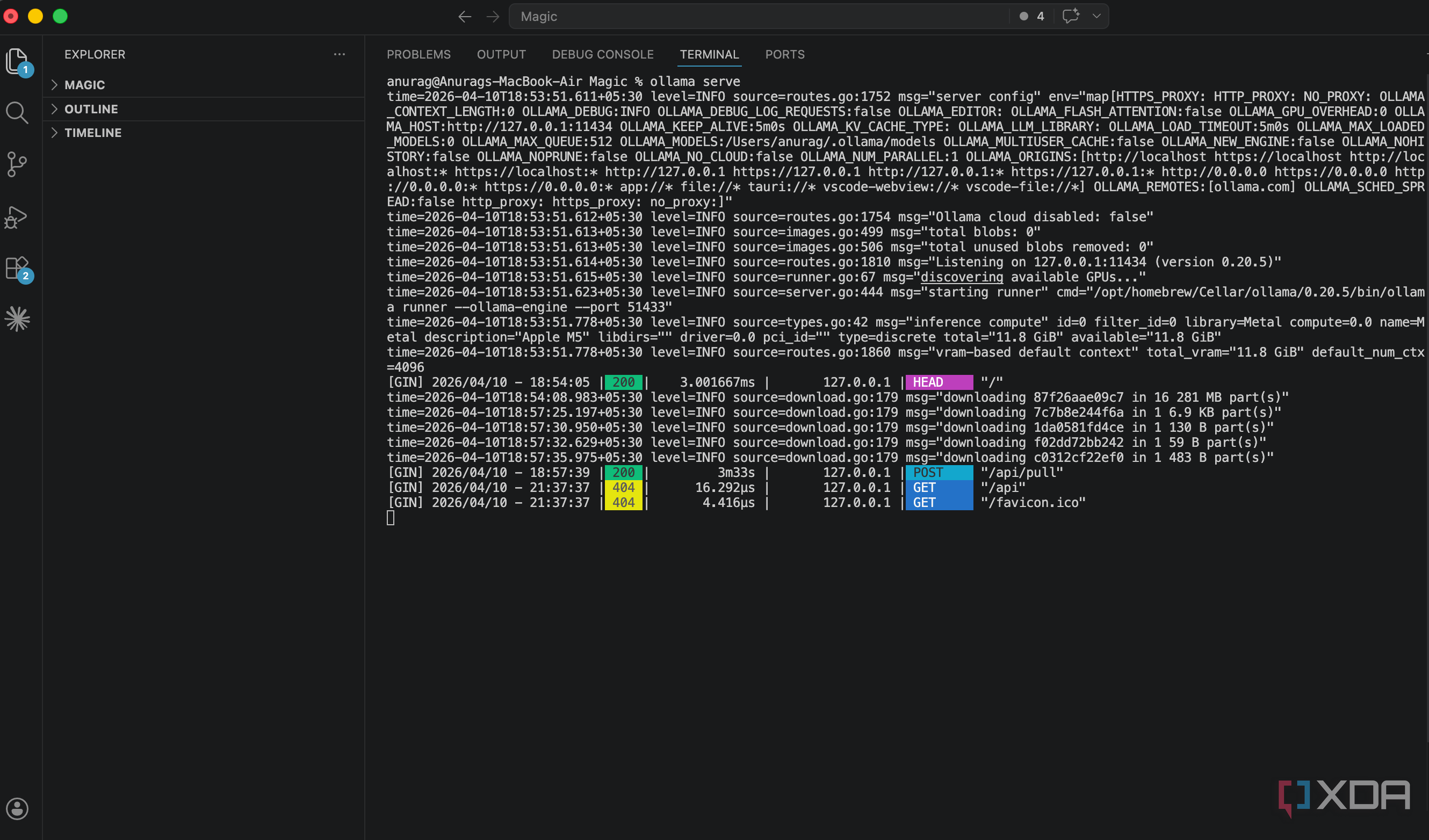Click the GET badge on the favicon.ico row
This screenshot has width=1429, height=840.
(x=939, y=503)
